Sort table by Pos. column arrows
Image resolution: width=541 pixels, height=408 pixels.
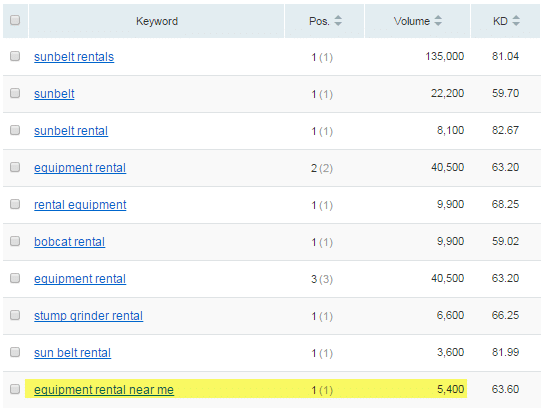point(338,21)
